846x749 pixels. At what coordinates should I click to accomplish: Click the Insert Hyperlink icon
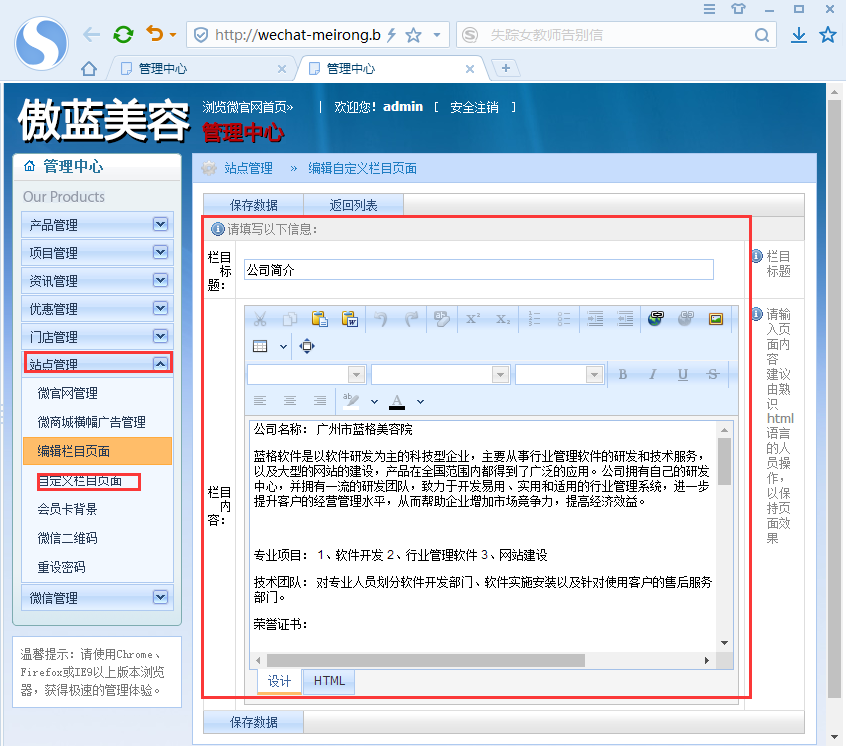tap(657, 317)
